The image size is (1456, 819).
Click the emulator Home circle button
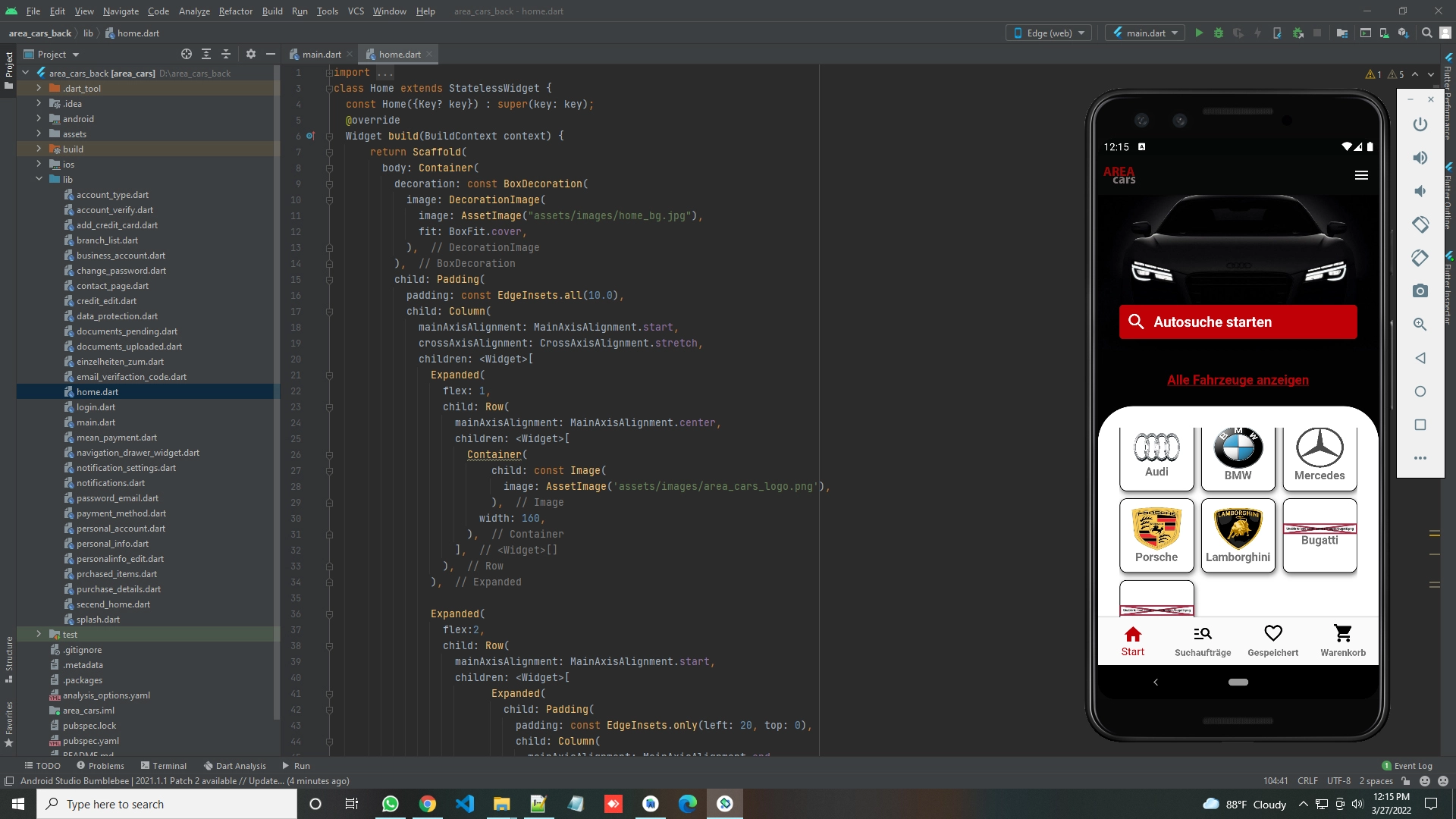(1420, 391)
